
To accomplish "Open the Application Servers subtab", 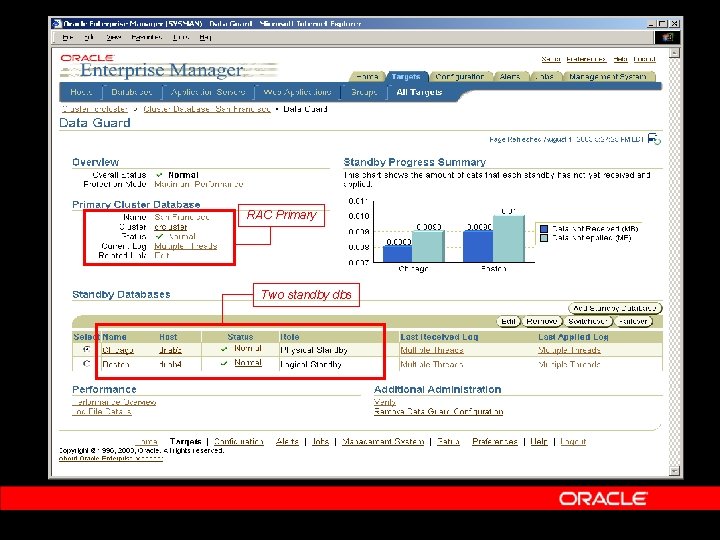I will 208,92.
